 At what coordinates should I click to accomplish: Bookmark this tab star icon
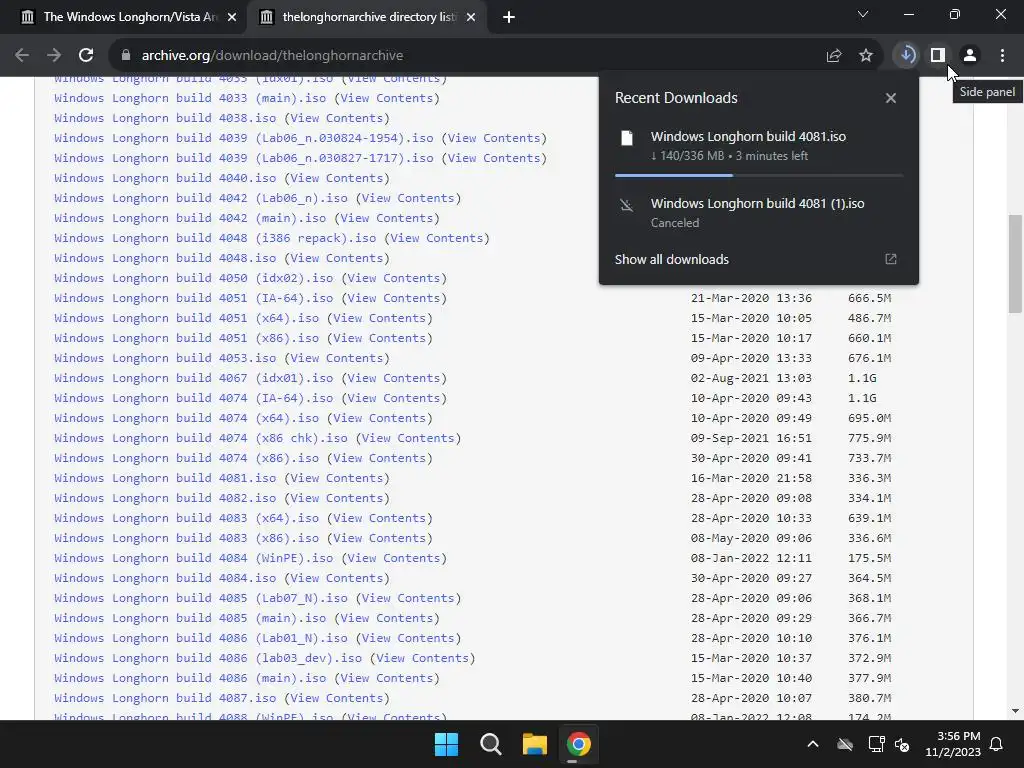coord(866,56)
